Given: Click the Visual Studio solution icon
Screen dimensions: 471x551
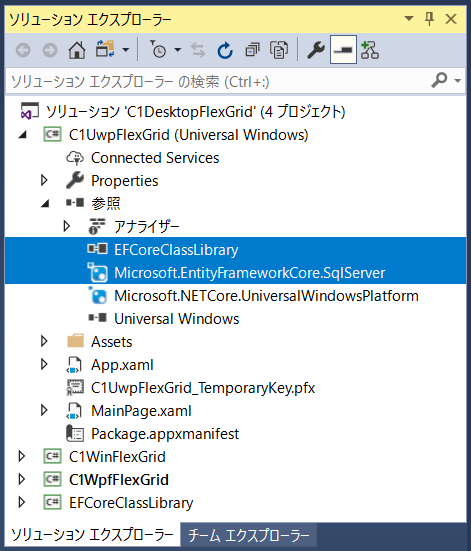Looking at the screenshot, I should (x=30, y=111).
